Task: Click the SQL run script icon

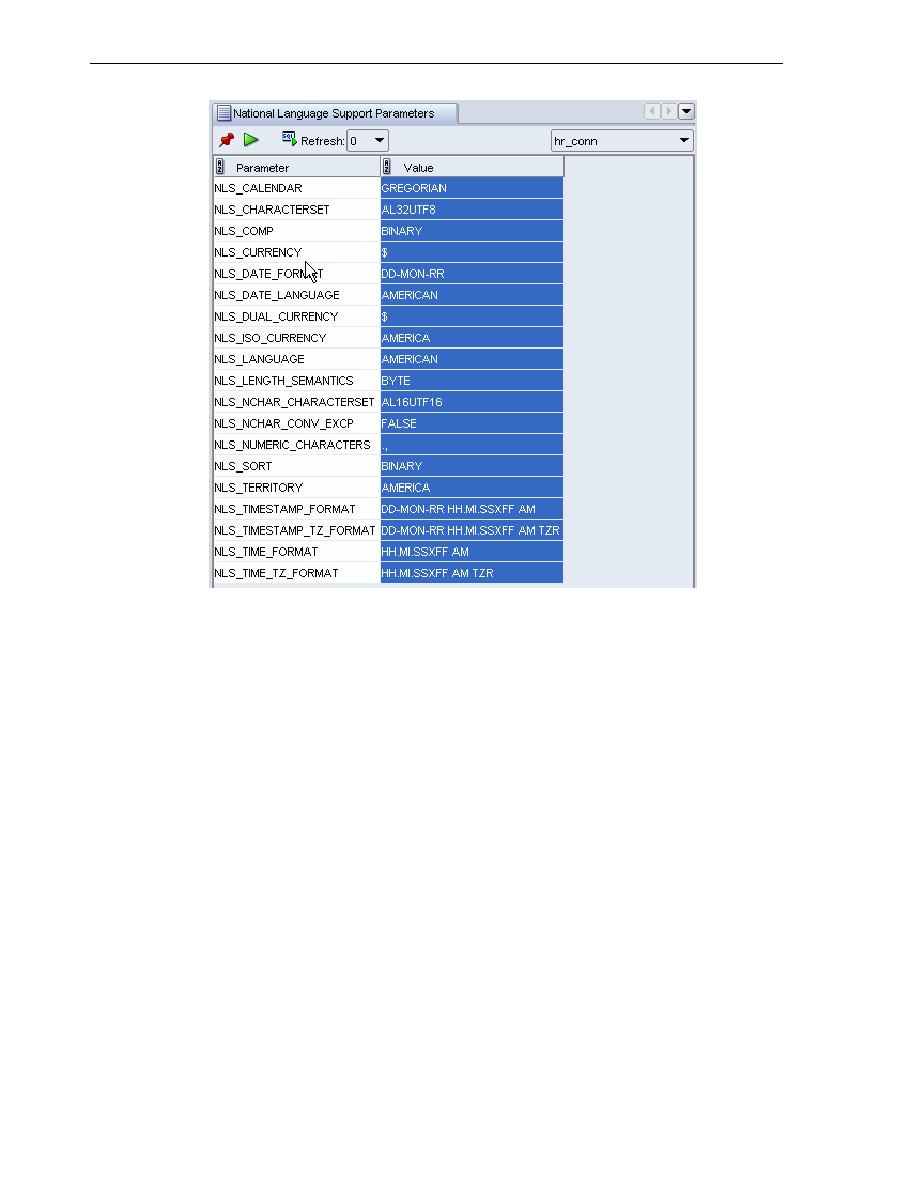Action: pyautogui.click(x=289, y=139)
